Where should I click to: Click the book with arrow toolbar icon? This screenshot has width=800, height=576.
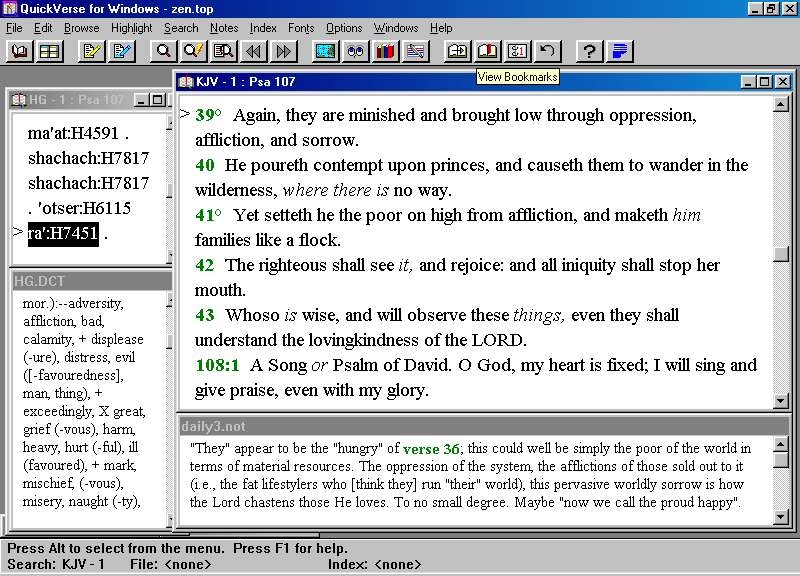tap(457, 51)
